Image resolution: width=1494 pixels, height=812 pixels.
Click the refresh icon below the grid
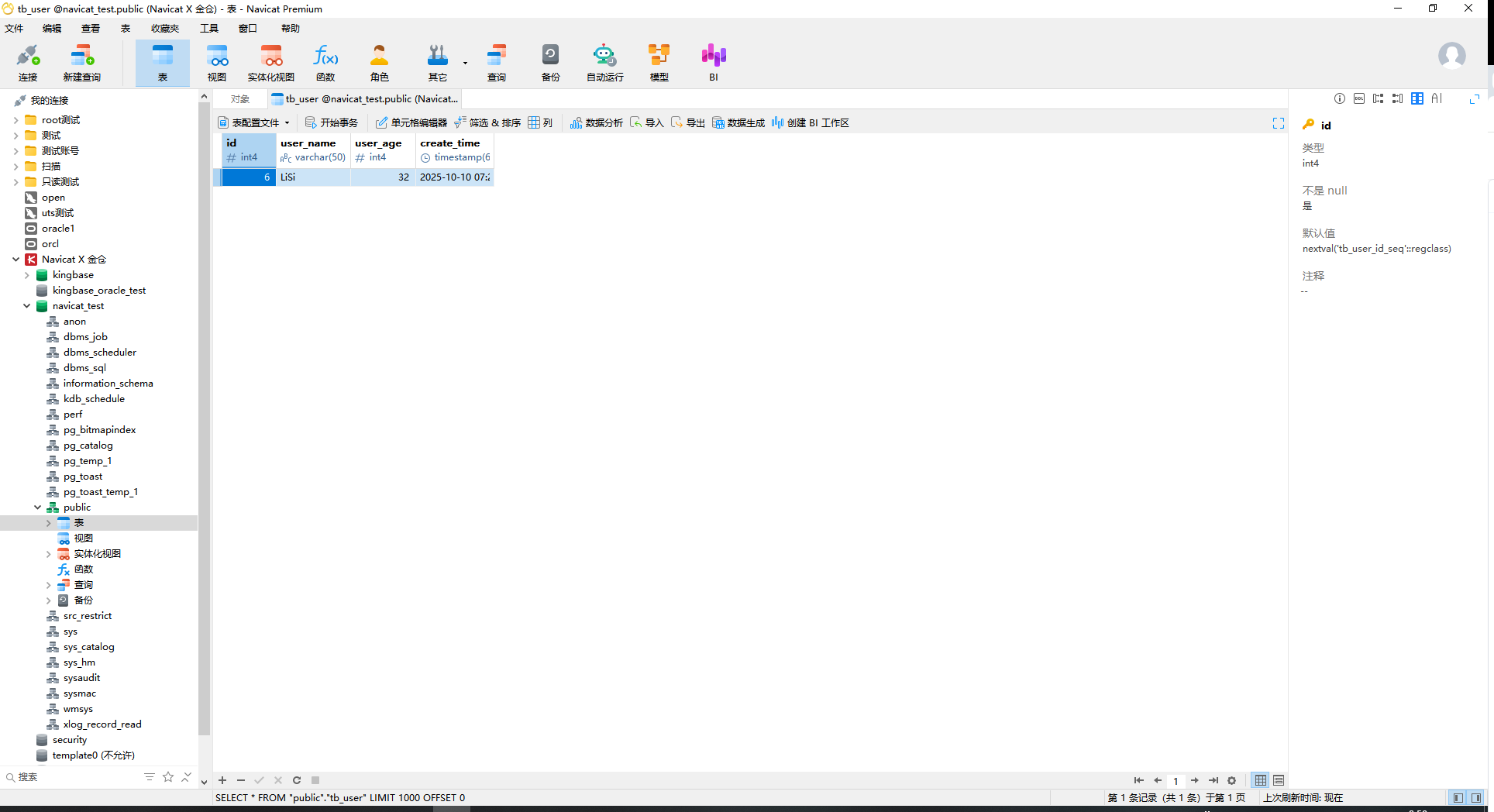pyautogui.click(x=297, y=780)
